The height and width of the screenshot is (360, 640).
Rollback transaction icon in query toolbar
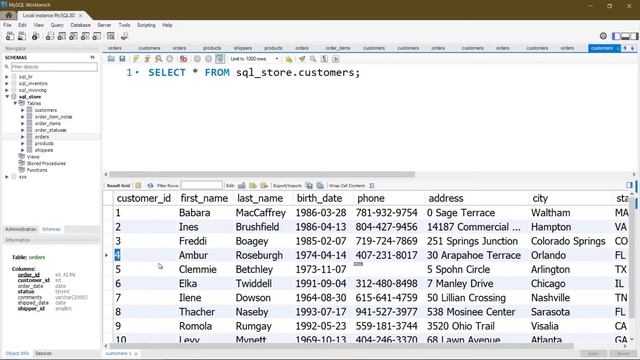point(209,59)
